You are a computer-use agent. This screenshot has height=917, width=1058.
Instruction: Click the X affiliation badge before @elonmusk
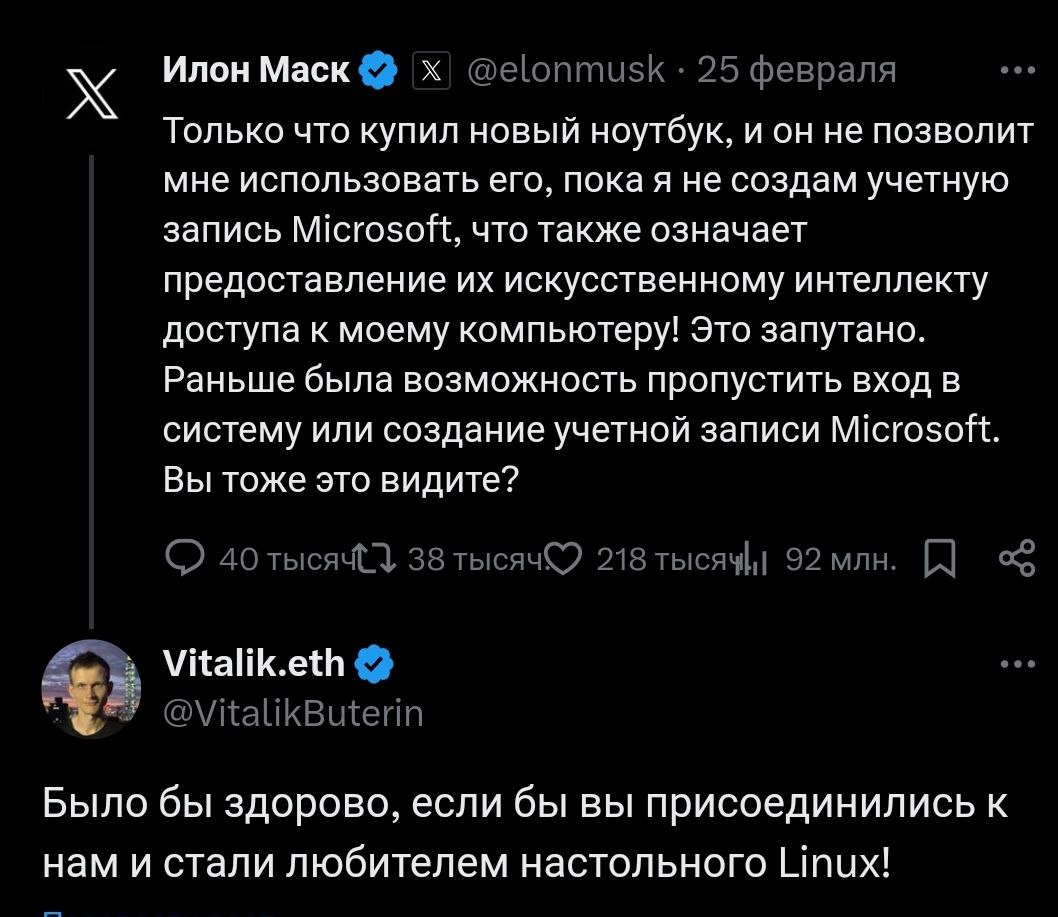click(431, 70)
